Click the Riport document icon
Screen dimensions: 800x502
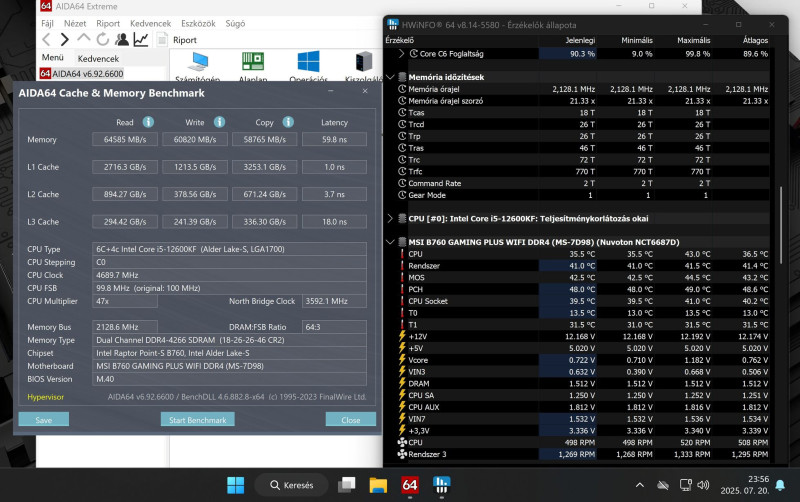pyautogui.click(x=162, y=39)
